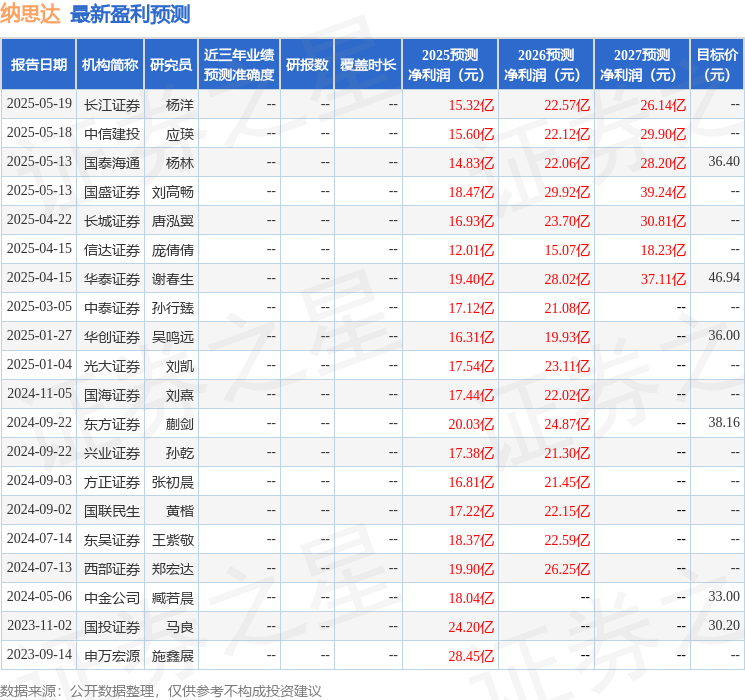Click 17.54亿 in 光大证券 row
Screen dimensions: 745x700
[x=471, y=366]
